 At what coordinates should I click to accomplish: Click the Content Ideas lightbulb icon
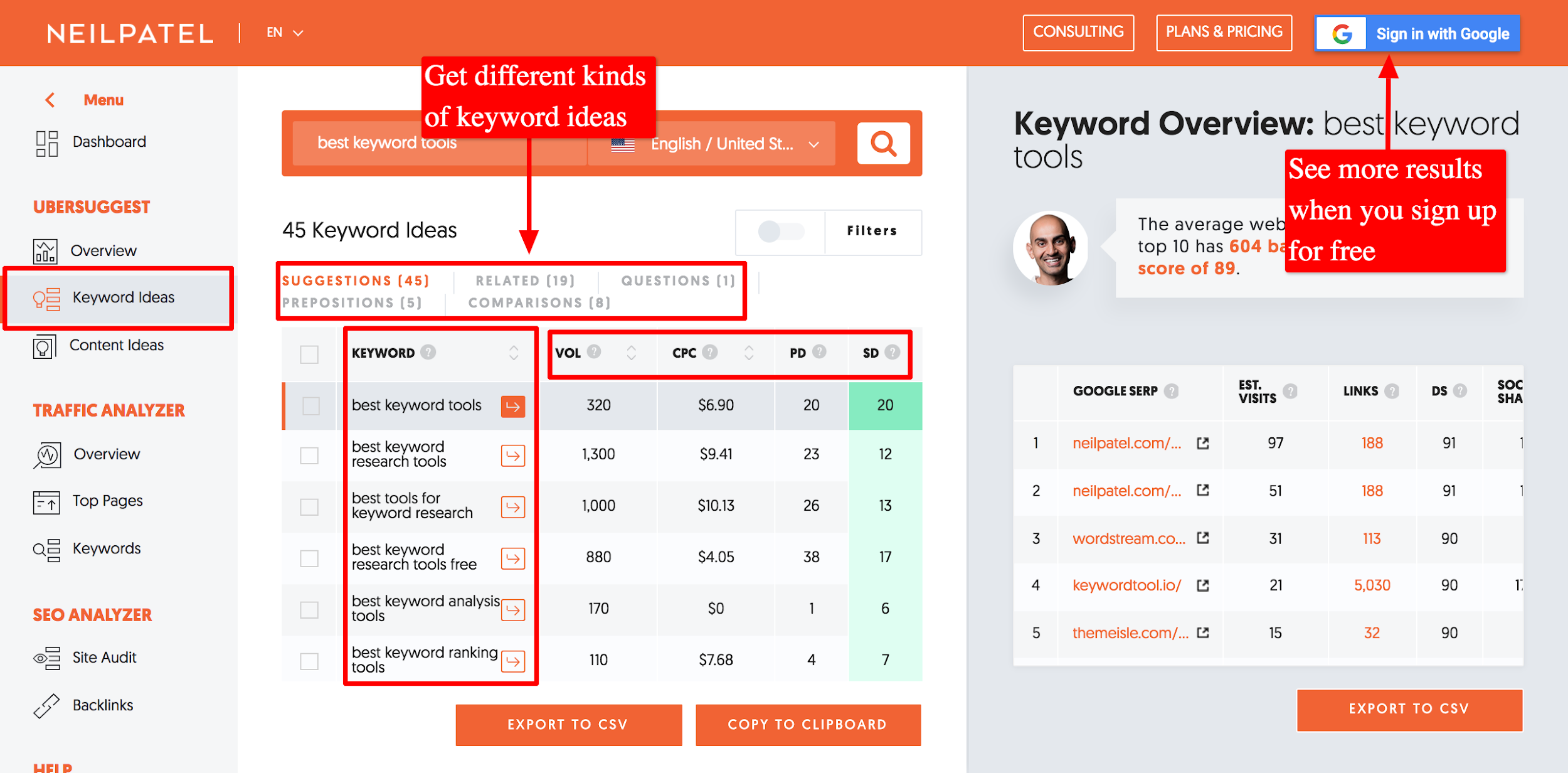(44, 346)
